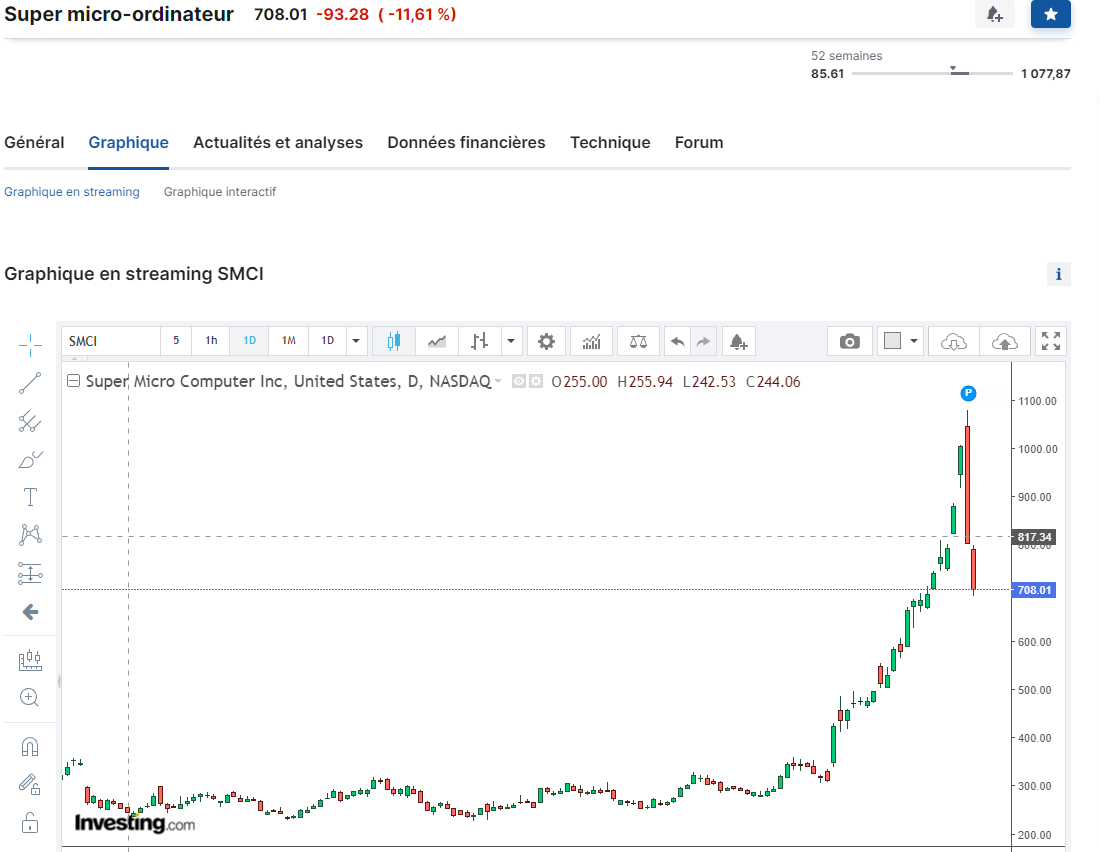
Task: Select the pitchfork drawing tool
Action: [x=30, y=421]
